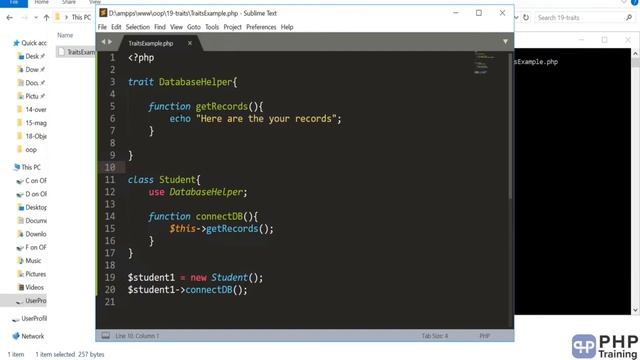This screenshot has height=360, width=640.
Task: Open the Music folder under This PC
Action: pyautogui.click(x=29, y=260)
